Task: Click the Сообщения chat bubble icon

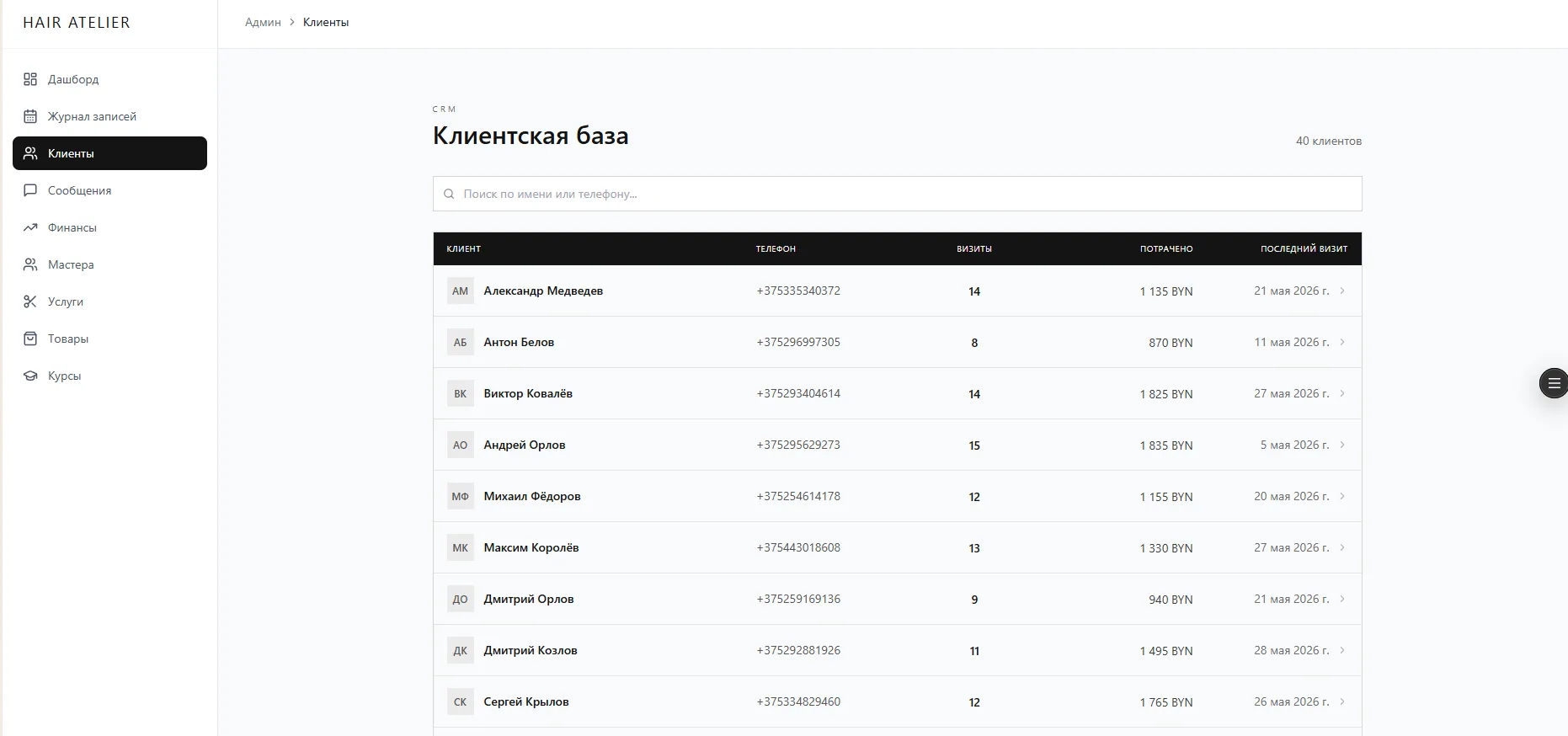Action: pos(30,190)
